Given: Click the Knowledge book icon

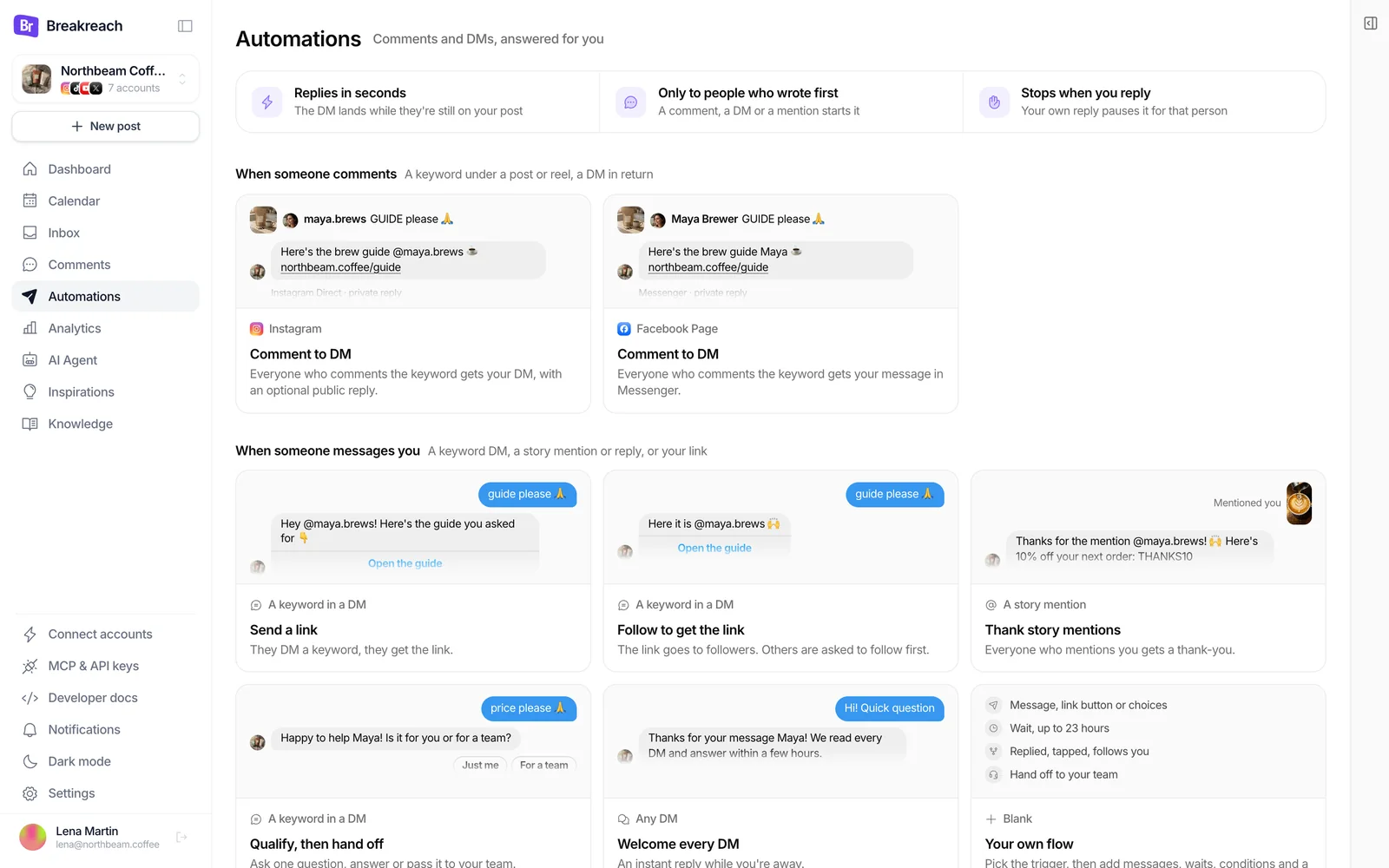Looking at the screenshot, I should (x=30, y=424).
